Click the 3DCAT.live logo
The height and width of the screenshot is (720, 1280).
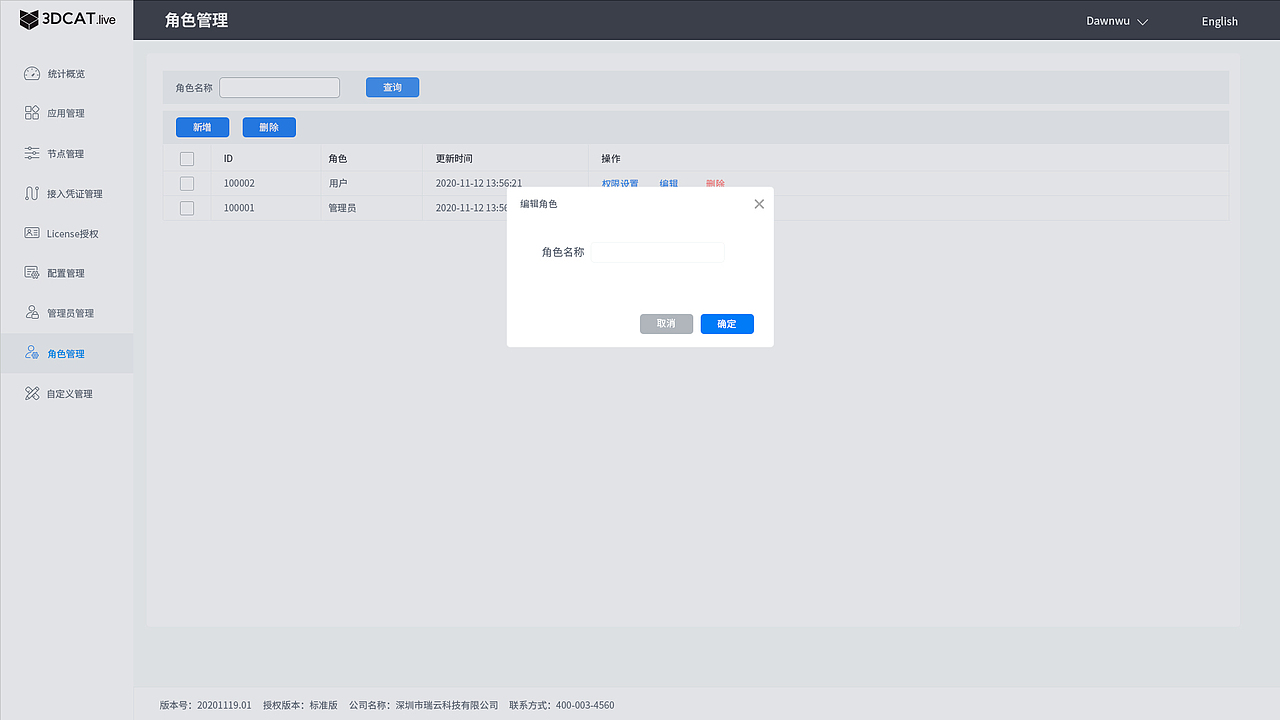tap(66, 19)
